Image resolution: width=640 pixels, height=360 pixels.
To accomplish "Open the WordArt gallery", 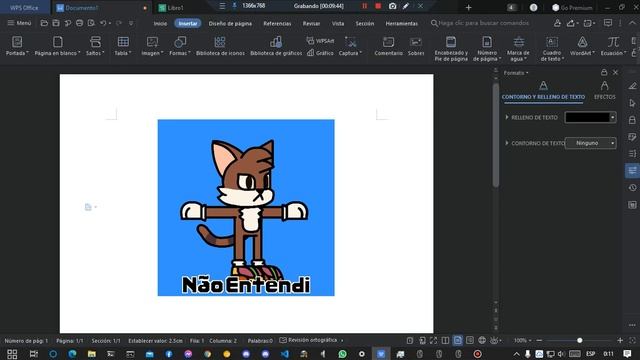I will 582,46.
